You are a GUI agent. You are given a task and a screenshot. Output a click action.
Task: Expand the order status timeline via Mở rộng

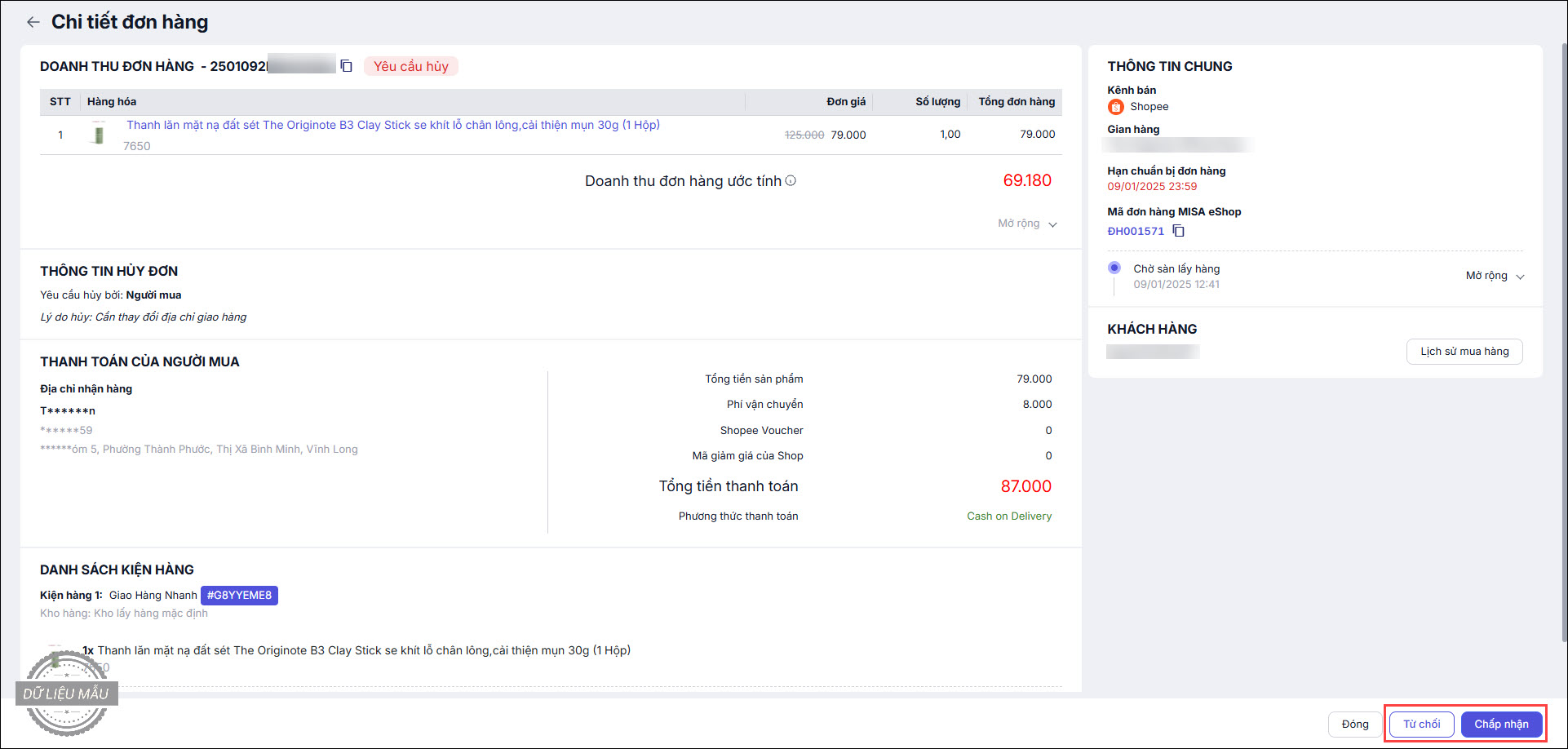click(x=1495, y=276)
